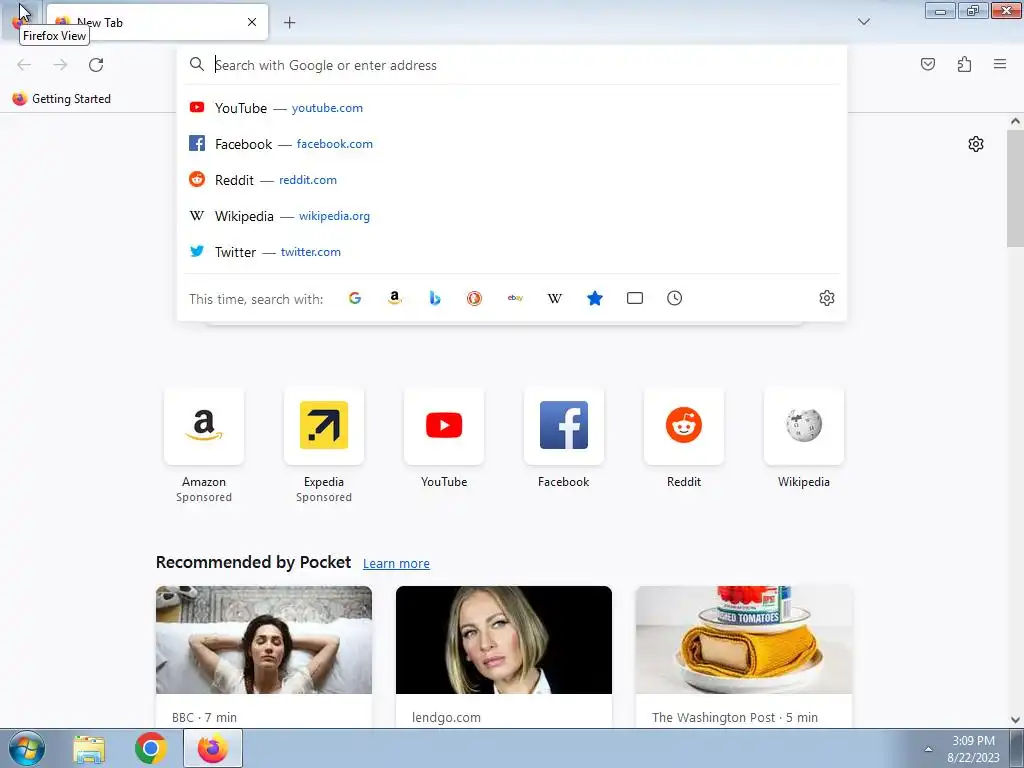
Task: Show hidden system tray icons
Action: point(928,749)
